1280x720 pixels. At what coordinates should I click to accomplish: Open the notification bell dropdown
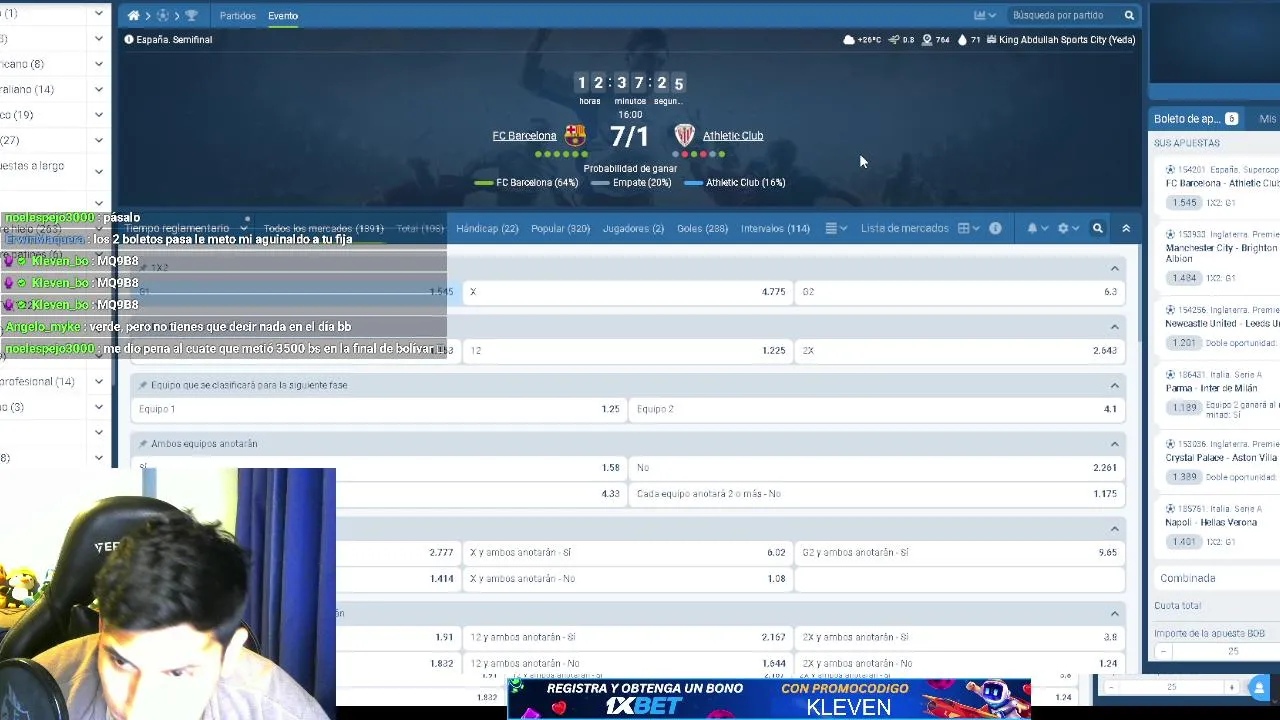click(x=1037, y=229)
